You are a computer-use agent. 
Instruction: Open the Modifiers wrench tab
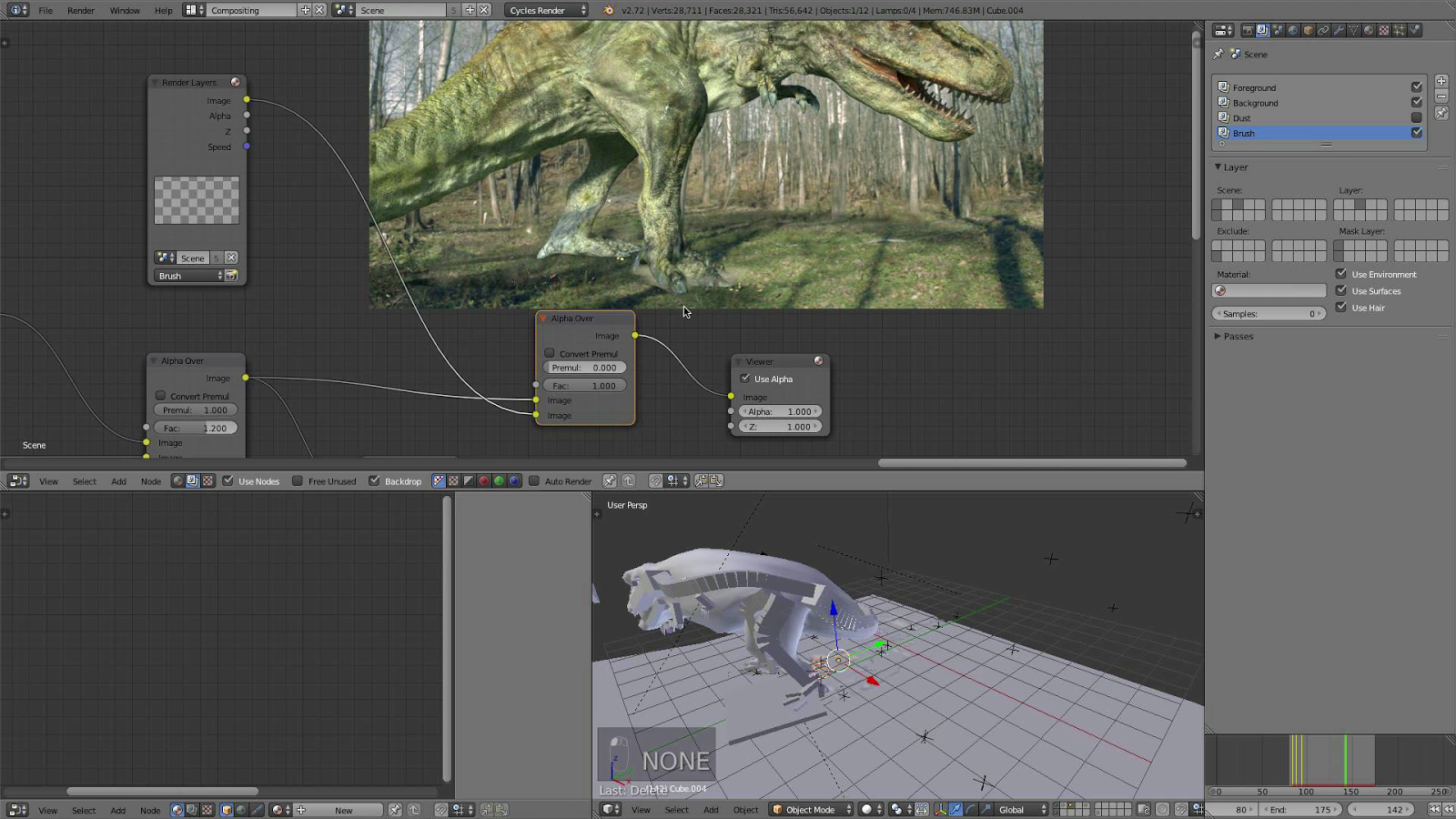1339,30
